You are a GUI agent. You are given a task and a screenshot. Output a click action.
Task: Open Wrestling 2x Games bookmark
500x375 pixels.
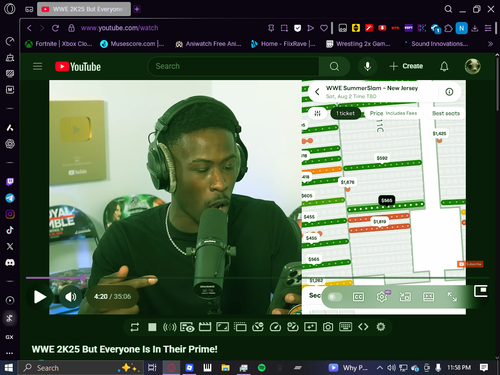pyautogui.click(x=358, y=44)
